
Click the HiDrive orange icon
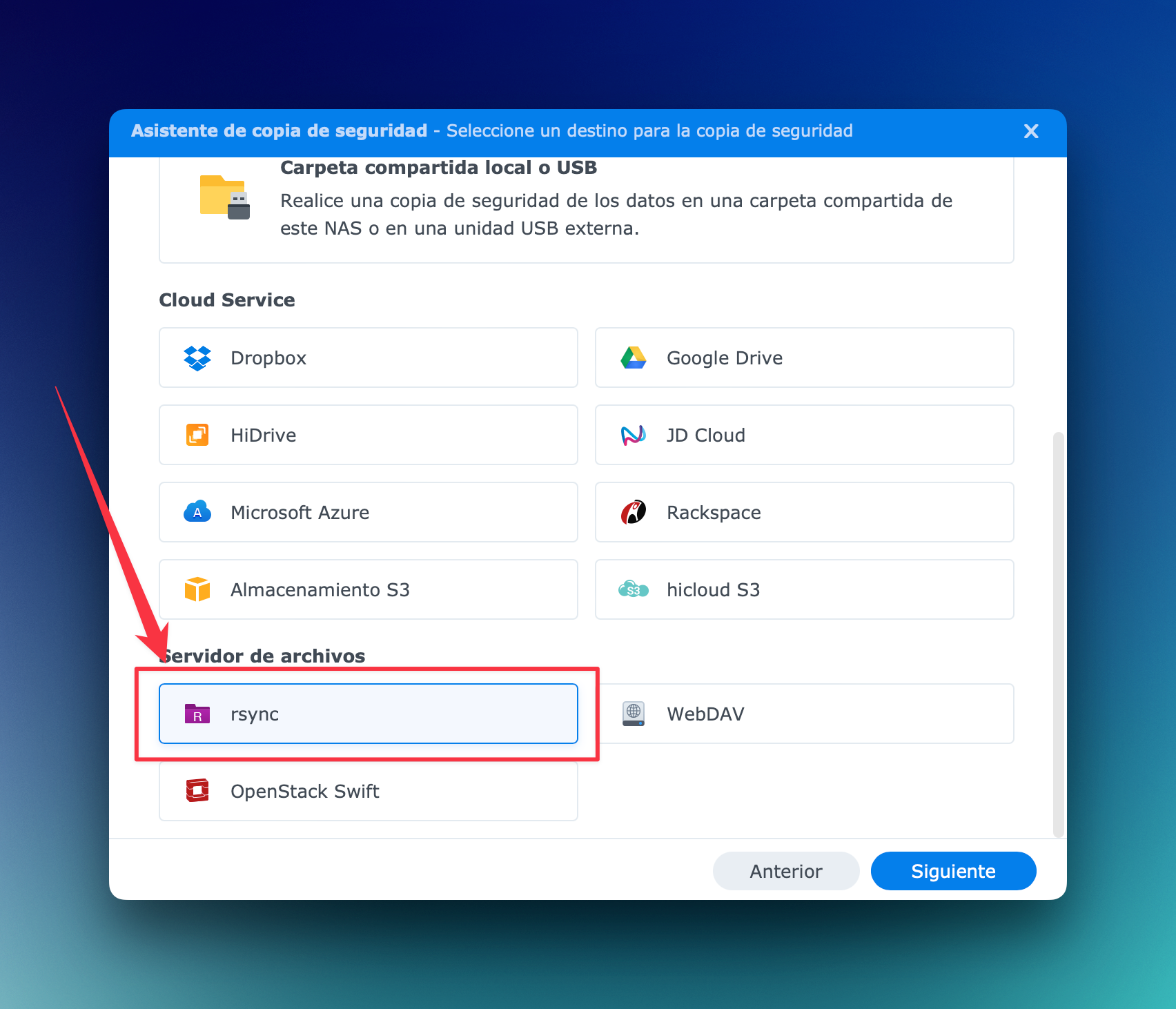pos(197,435)
